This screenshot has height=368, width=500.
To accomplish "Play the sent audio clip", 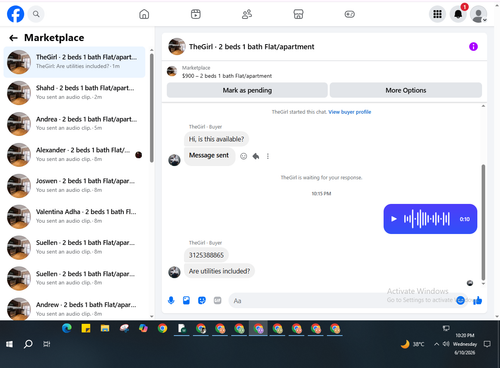I will coord(394,219).
